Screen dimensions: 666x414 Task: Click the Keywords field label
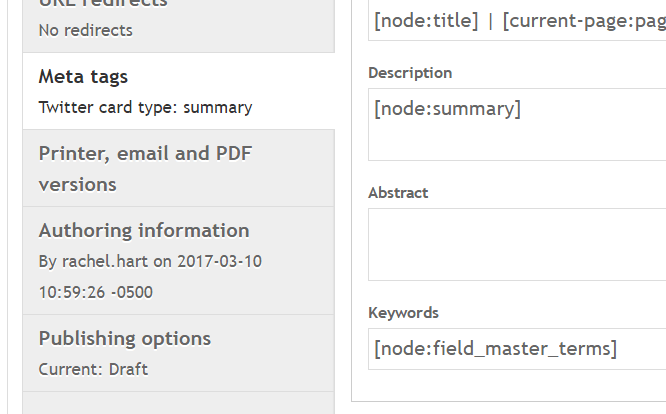click(403, 312)
